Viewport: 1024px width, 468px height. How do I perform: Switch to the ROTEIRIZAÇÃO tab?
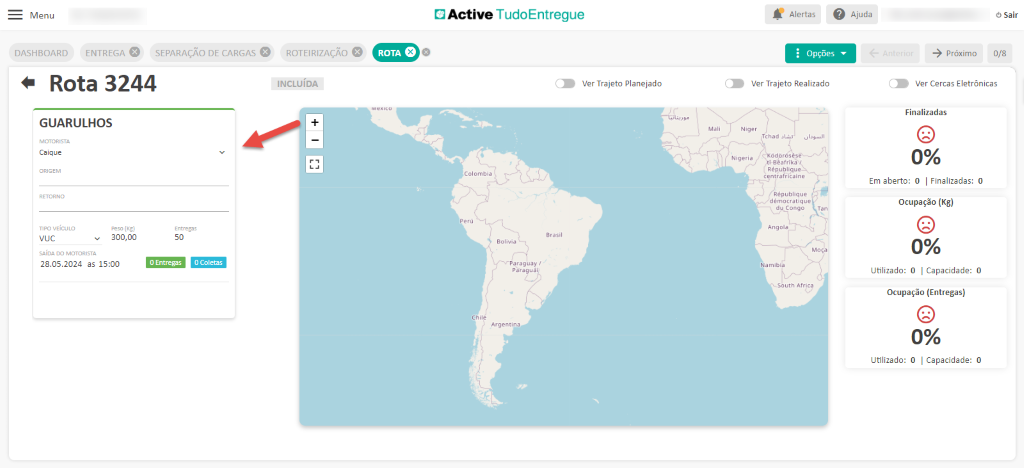317,53
